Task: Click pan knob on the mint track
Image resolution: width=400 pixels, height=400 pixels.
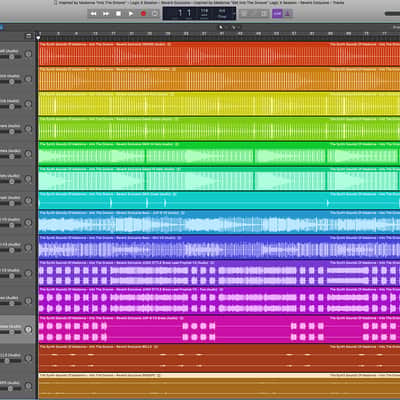Action: click(x=28, y=179)
